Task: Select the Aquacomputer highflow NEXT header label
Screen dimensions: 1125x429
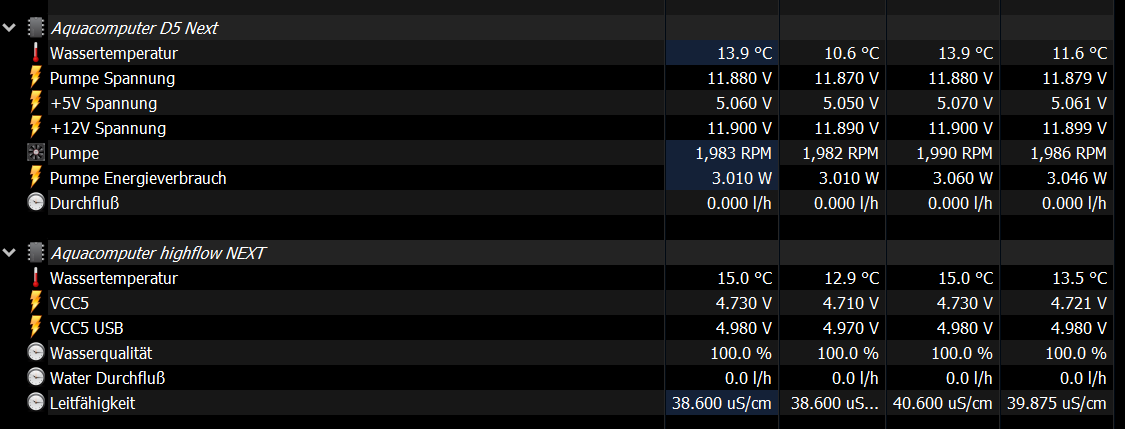Action: click(158, 253)
